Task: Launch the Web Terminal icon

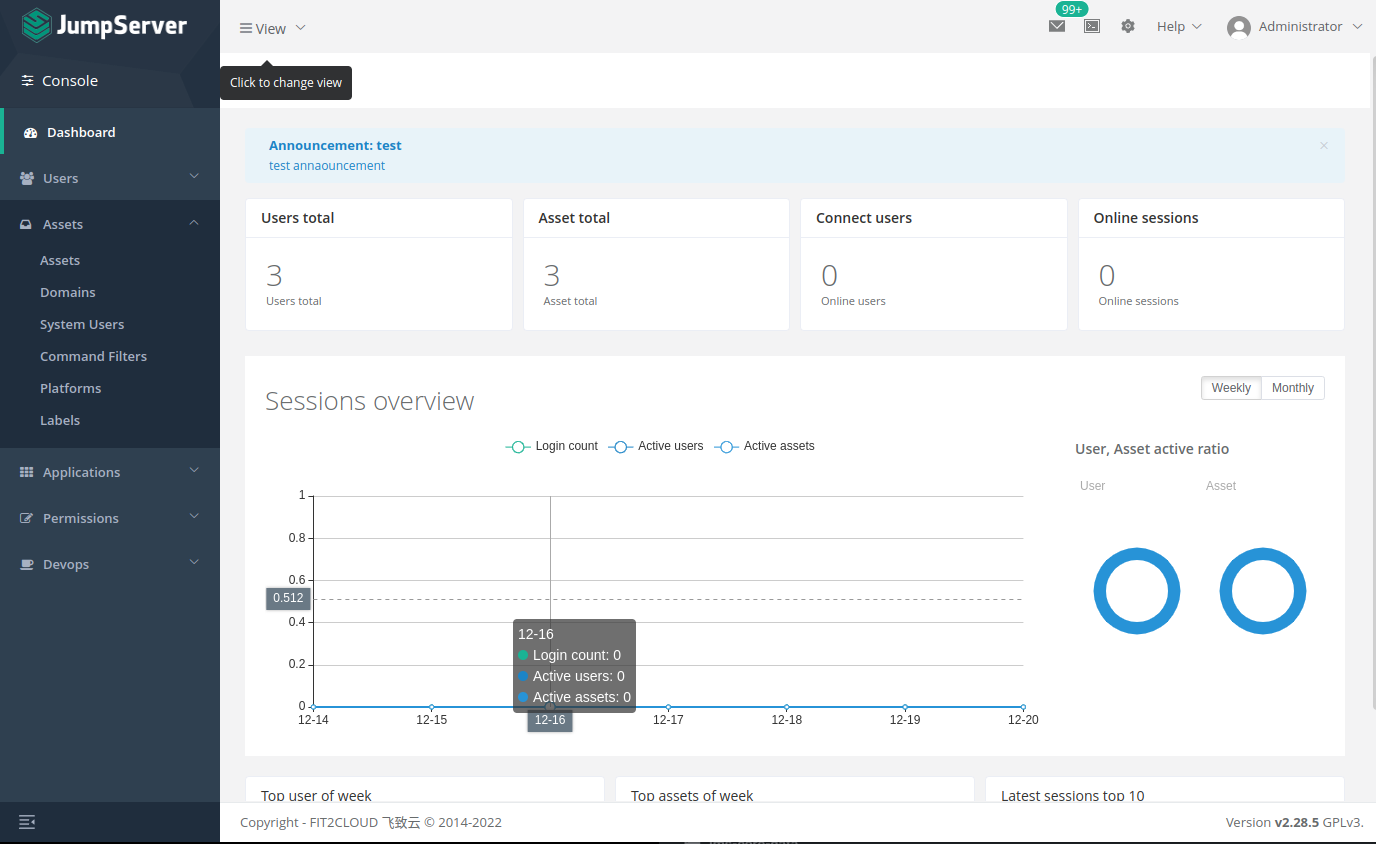Action: pyautogui.click(x=1092, y=26)
